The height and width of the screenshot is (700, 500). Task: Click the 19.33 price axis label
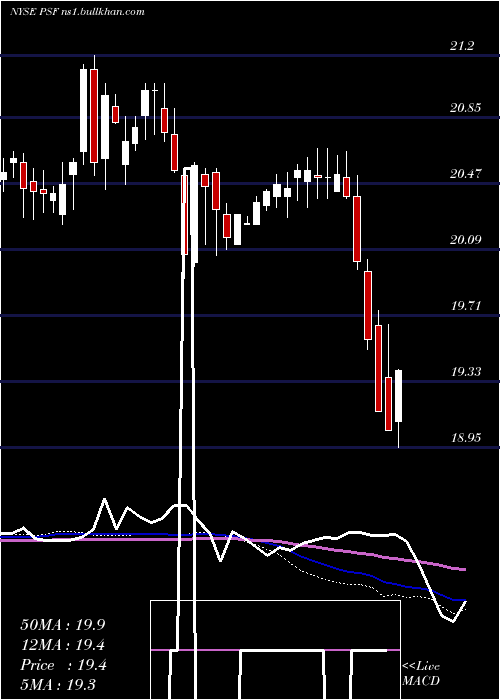pos(466,371)
